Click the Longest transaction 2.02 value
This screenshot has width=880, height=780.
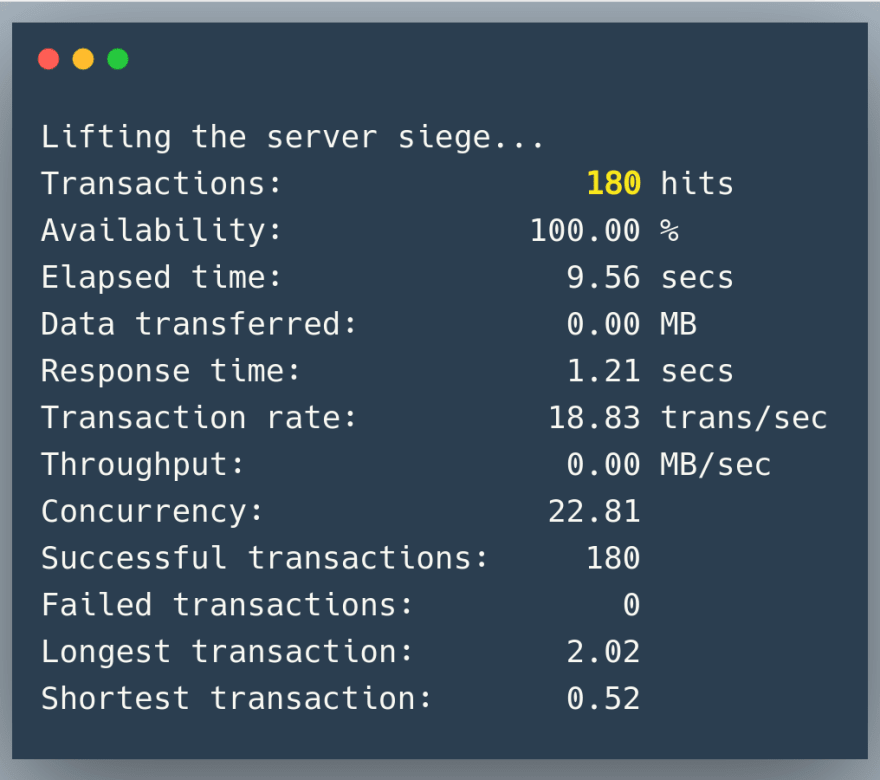[x=604, y=652]
